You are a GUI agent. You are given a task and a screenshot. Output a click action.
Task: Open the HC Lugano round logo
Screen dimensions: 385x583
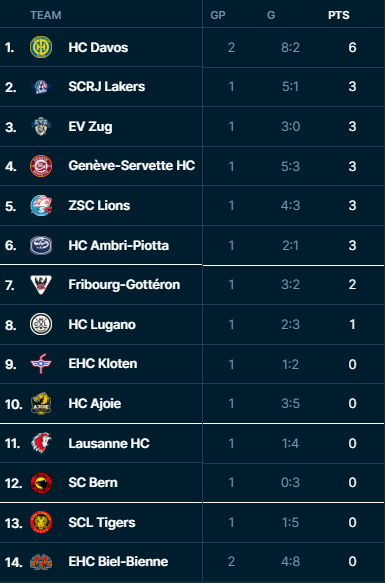[x=41, y=324]
